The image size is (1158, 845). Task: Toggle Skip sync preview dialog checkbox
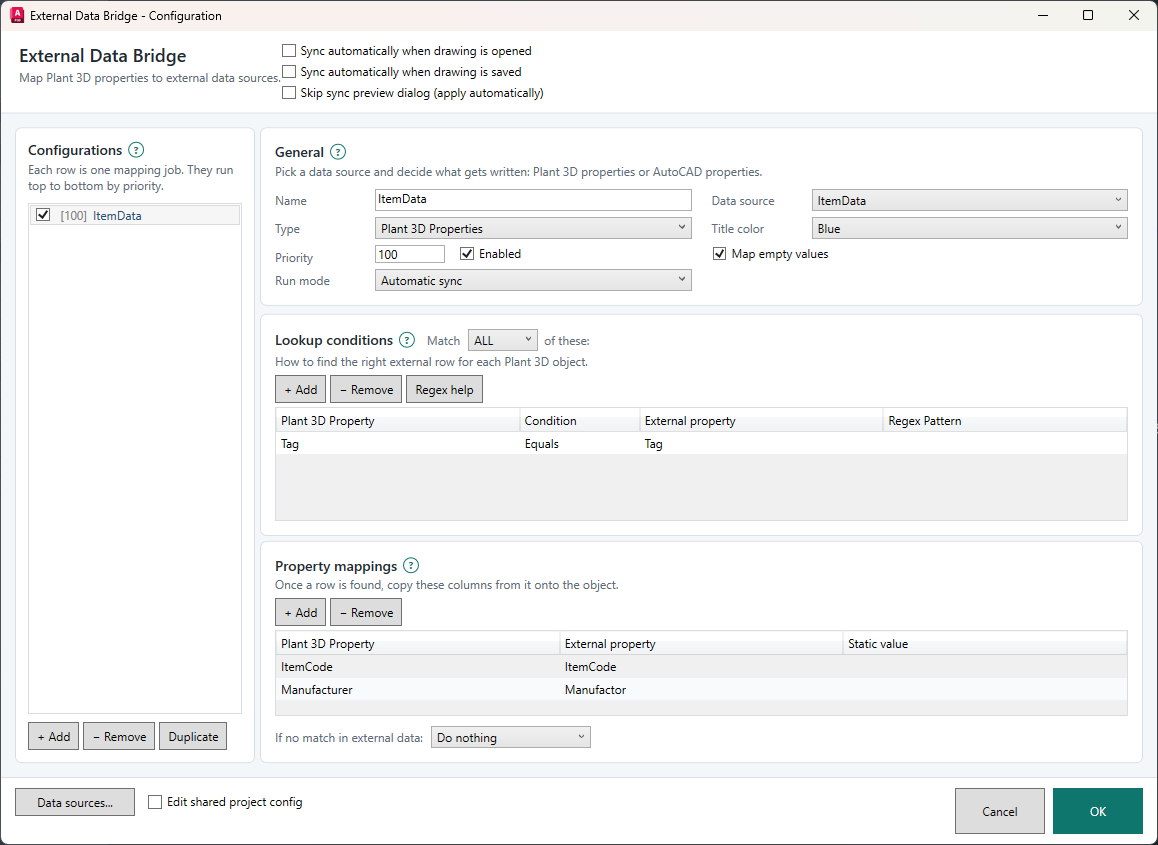point(289,93)
